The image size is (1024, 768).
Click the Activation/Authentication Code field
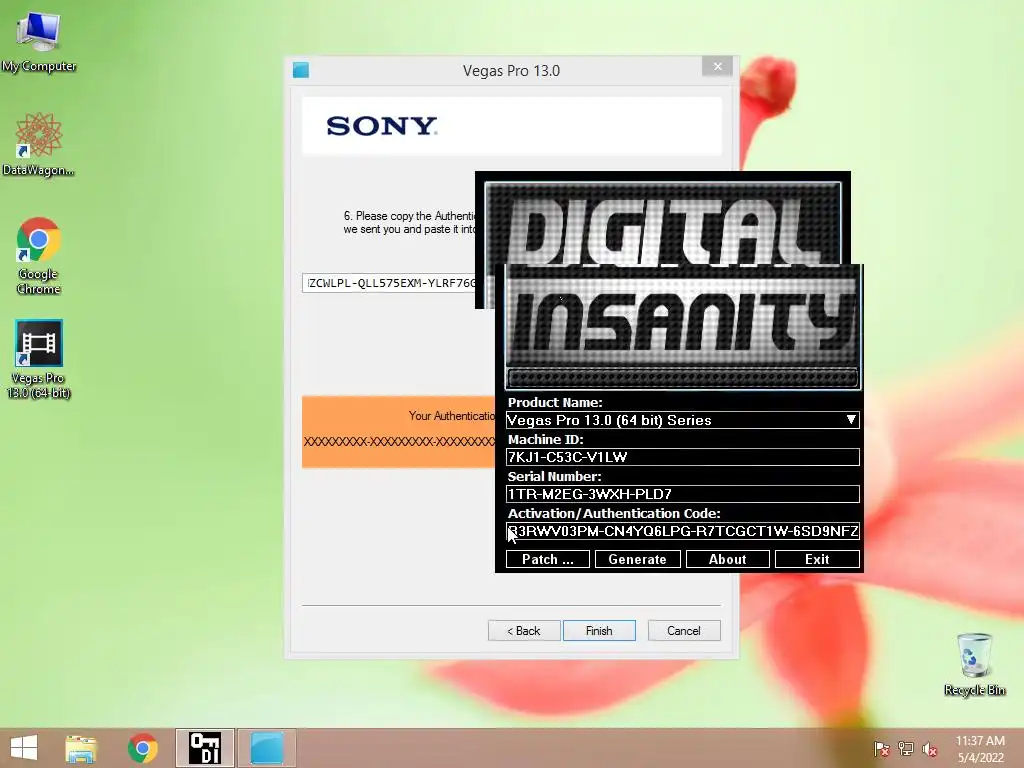point(682,531)
